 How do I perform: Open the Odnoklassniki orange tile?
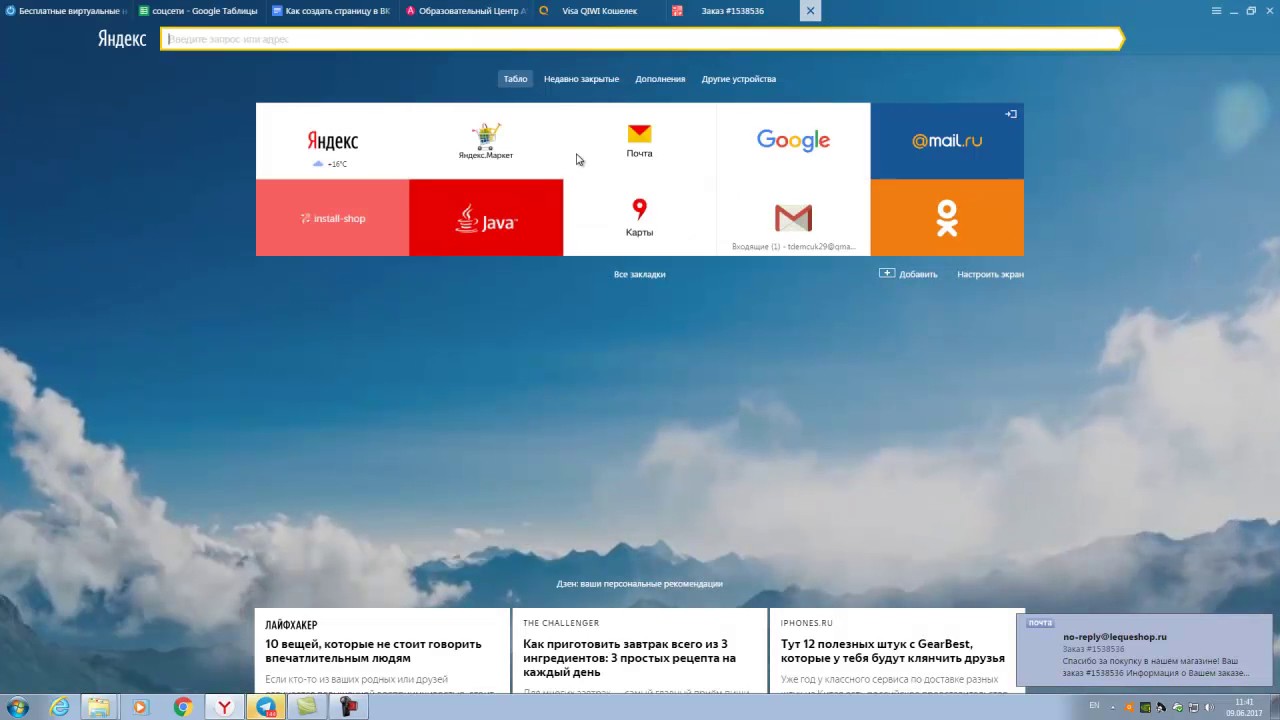pos(947,218)
